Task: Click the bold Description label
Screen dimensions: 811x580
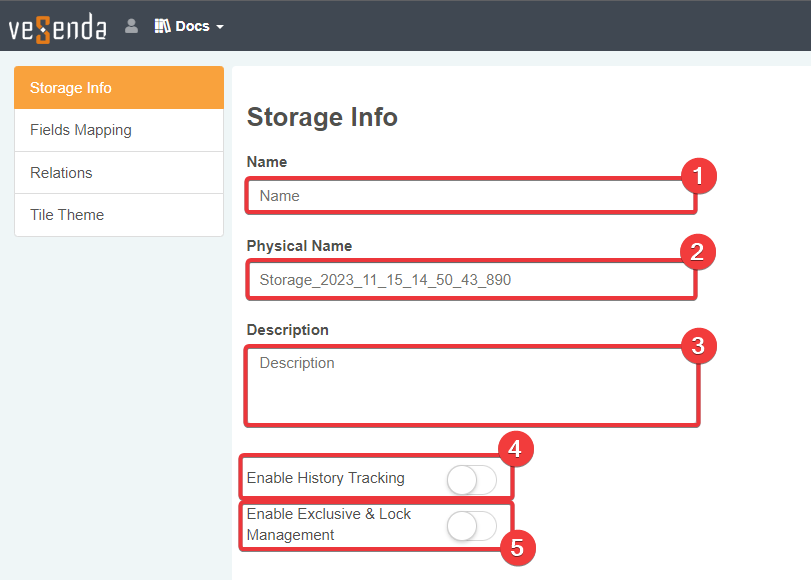Action: click(287, 330)
